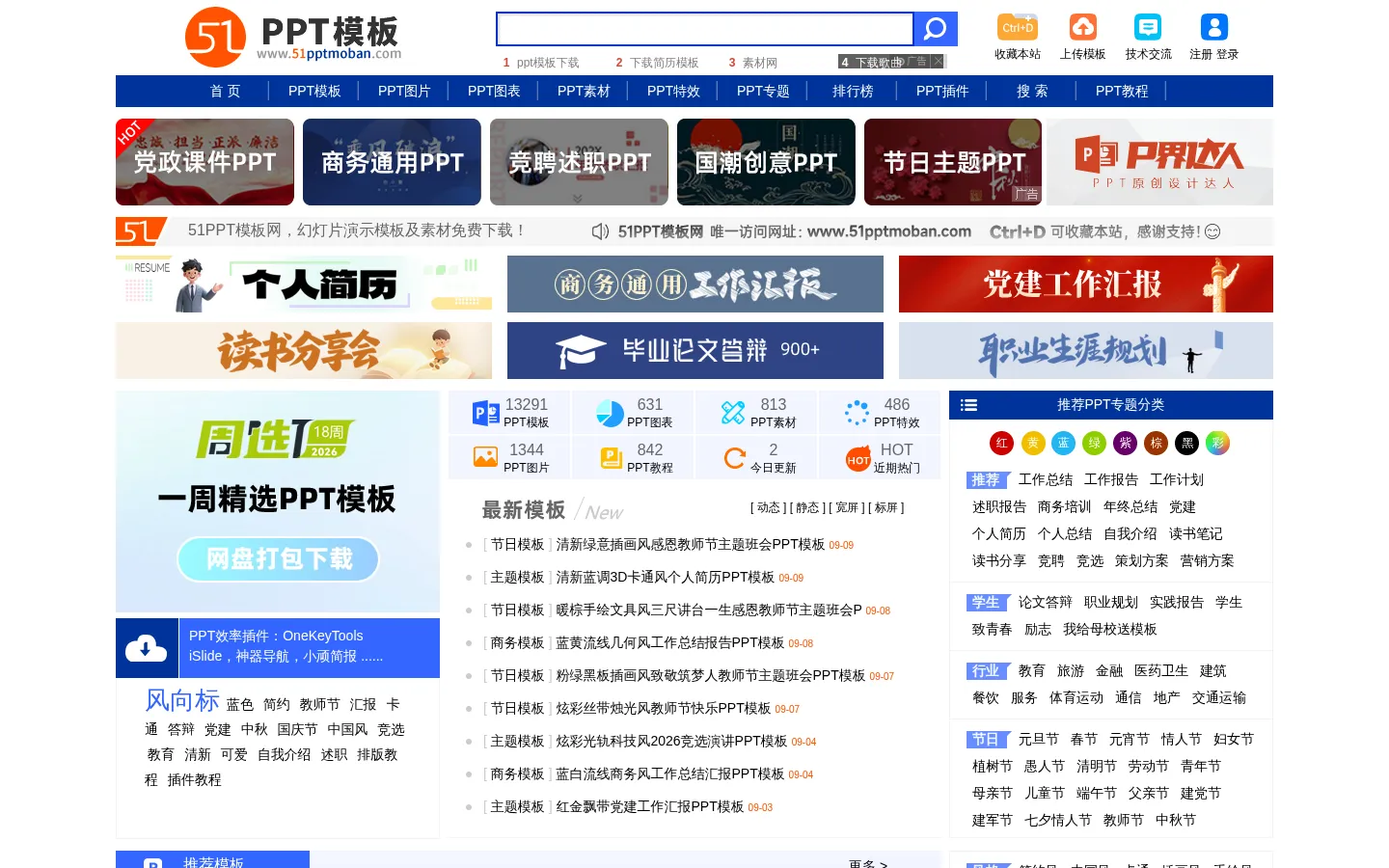The height and width of the screenshot is (868, 1389).
Task: Click in the search input field
Action: [705, 29]
